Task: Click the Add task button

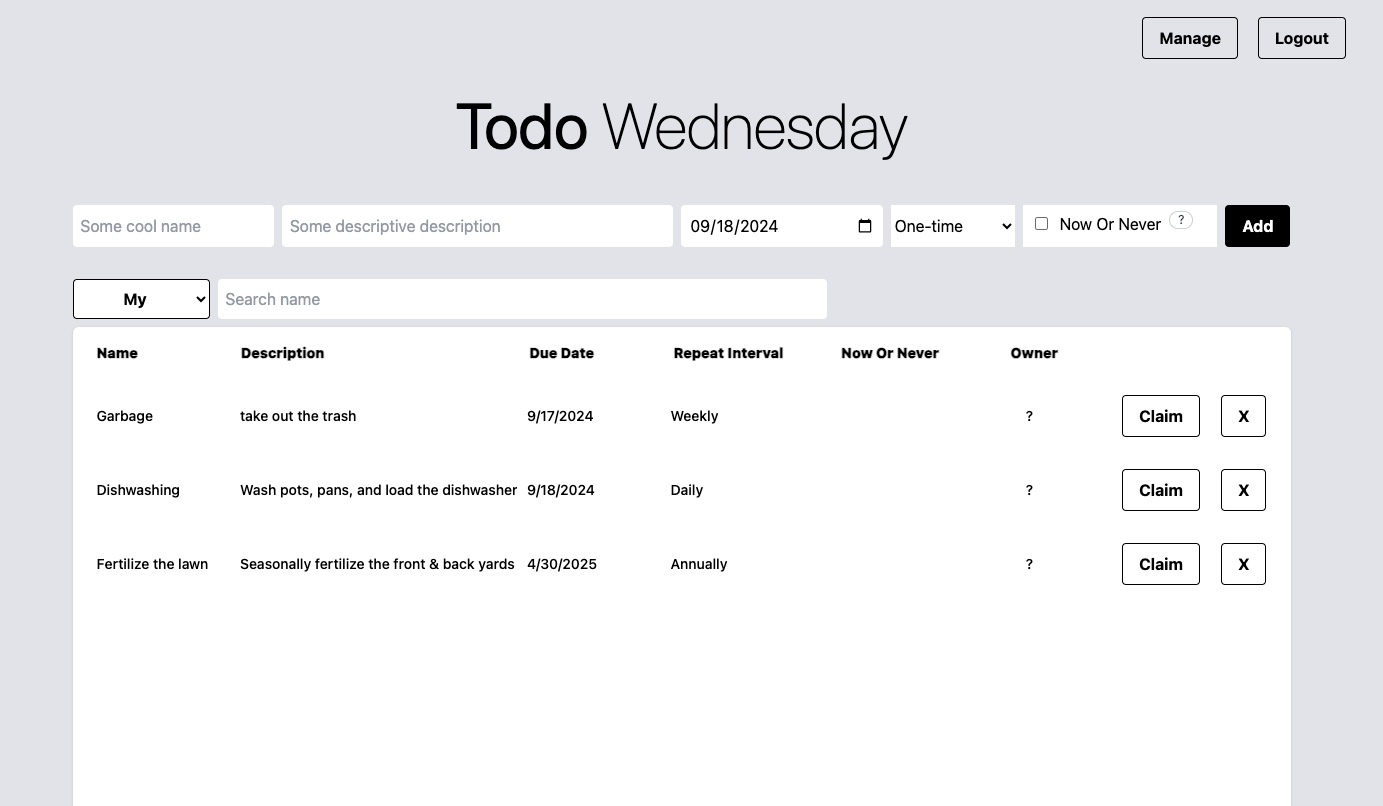Action: coord(1257,226)
